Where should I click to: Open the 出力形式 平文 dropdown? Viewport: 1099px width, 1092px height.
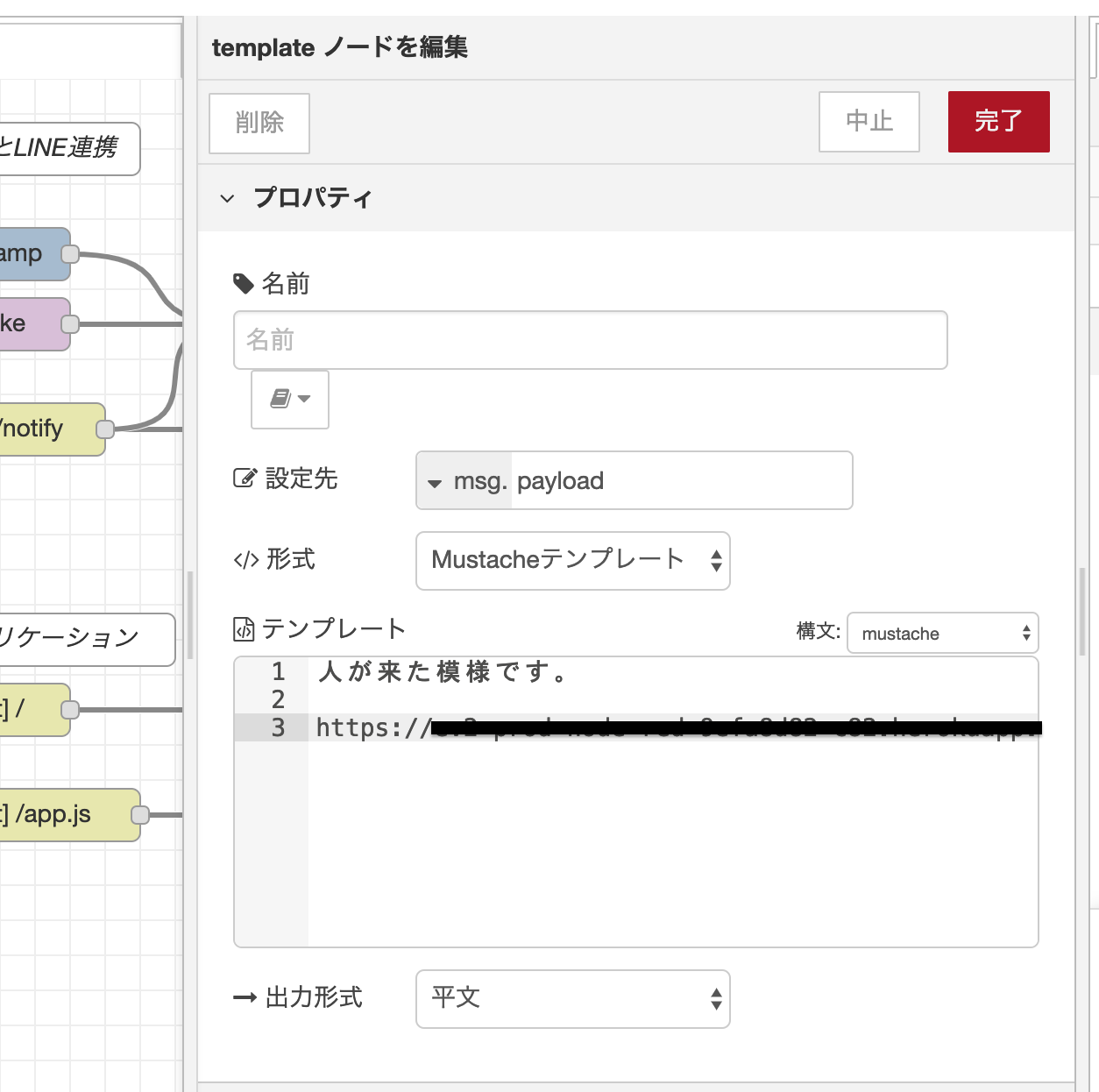tap(572, 999)
